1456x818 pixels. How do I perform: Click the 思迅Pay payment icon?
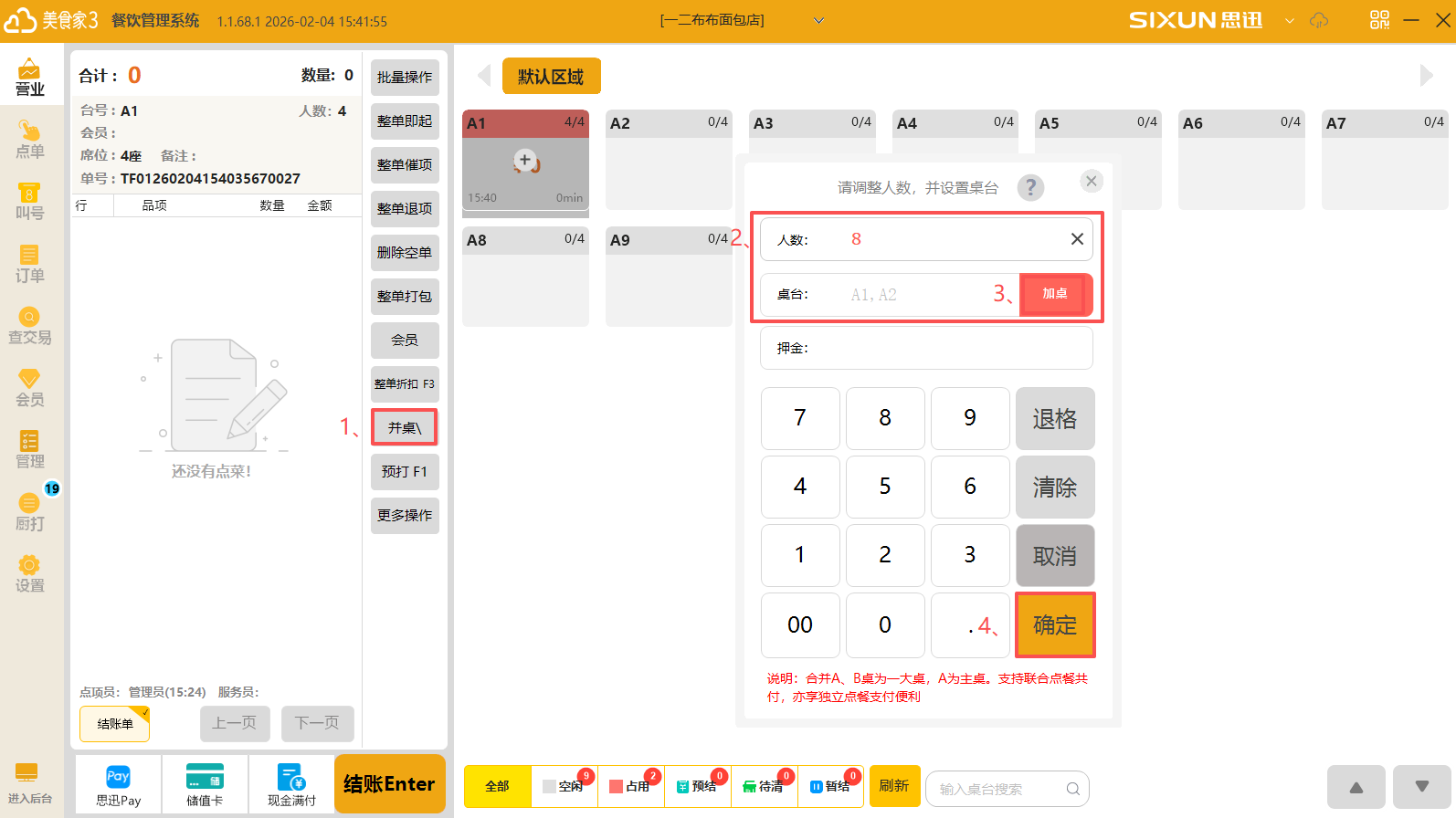[118, 785]
